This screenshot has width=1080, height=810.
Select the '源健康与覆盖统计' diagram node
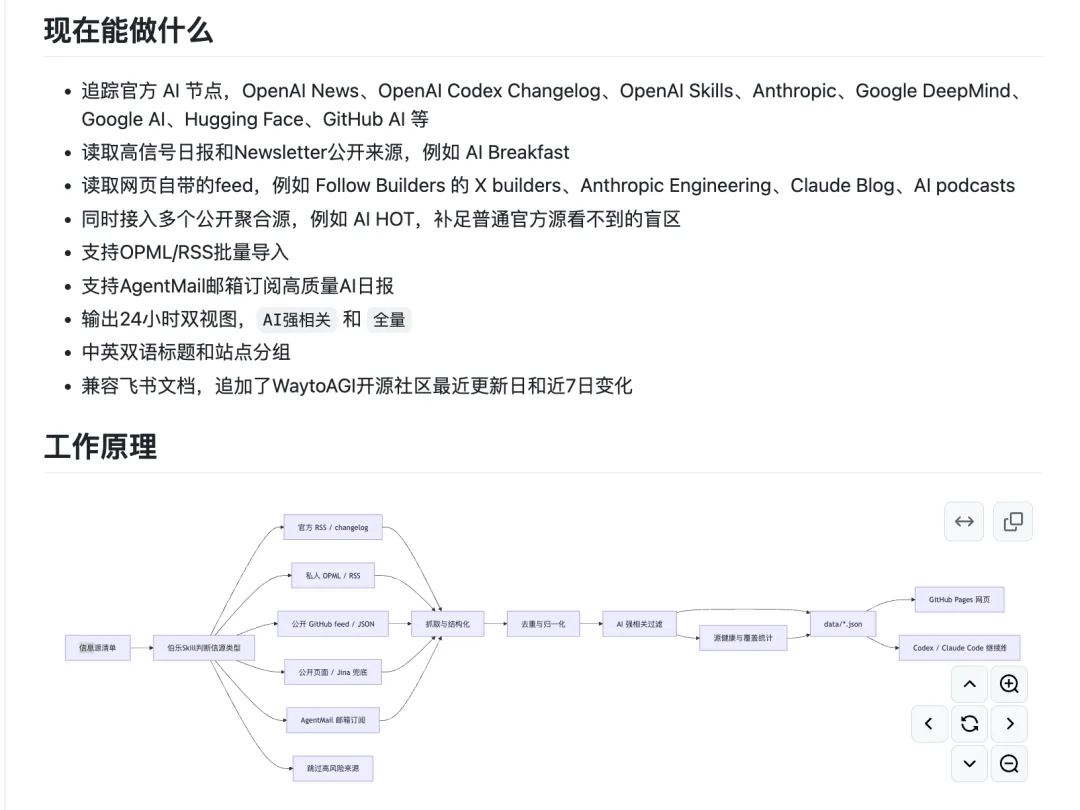coord(743,638)
